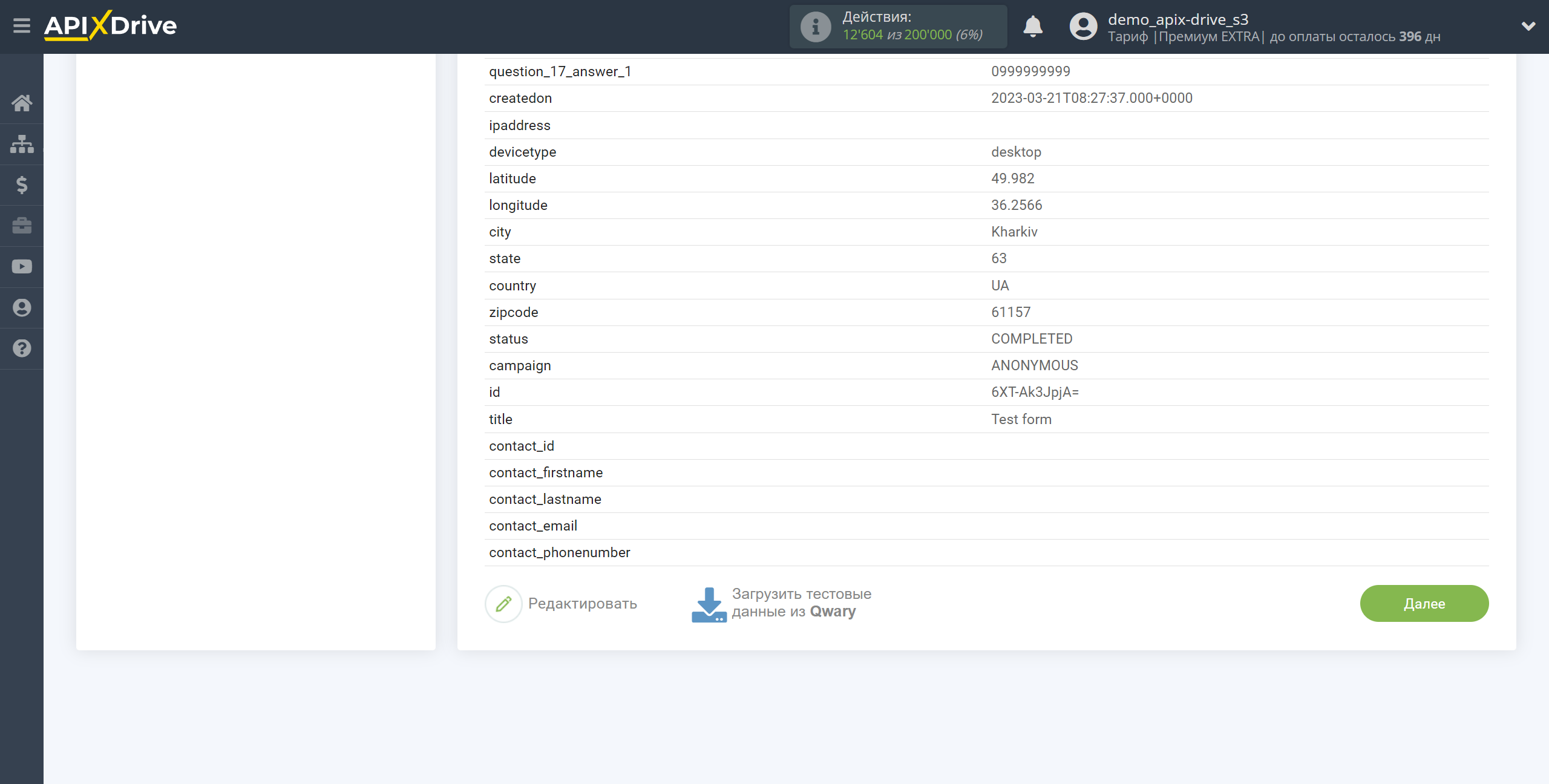
Task: Open the briefcase services icon
Action: (x=22, y=226)
